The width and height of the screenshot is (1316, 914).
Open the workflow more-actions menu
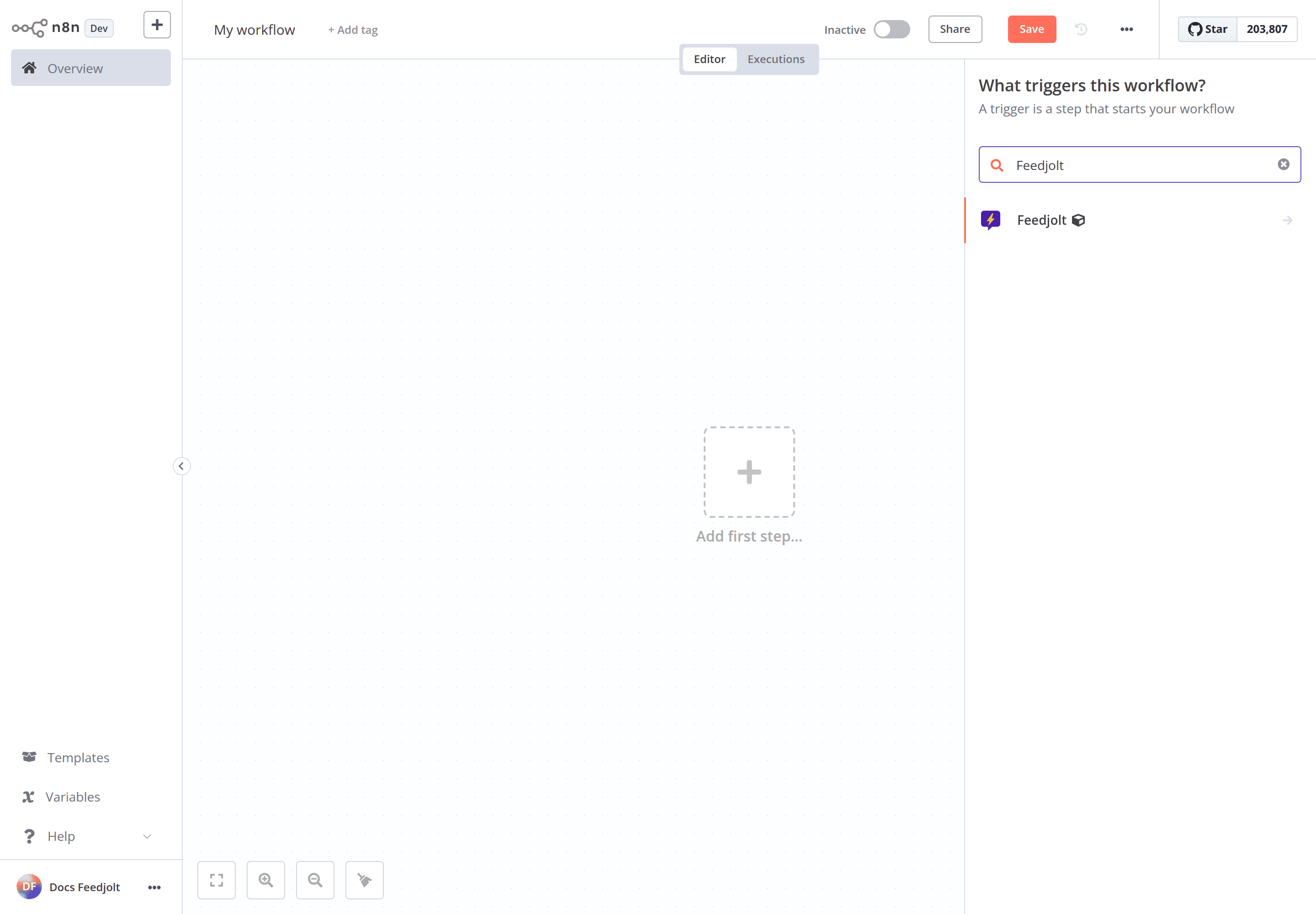pos(1126,29)
